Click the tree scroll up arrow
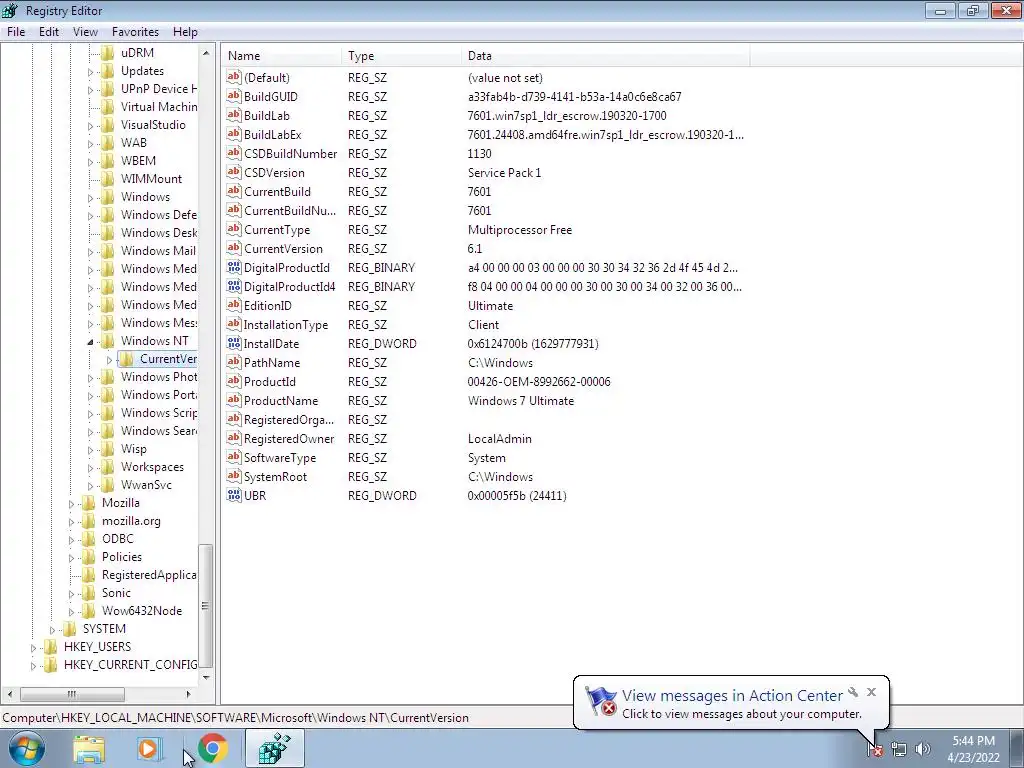 pos(206,53)
